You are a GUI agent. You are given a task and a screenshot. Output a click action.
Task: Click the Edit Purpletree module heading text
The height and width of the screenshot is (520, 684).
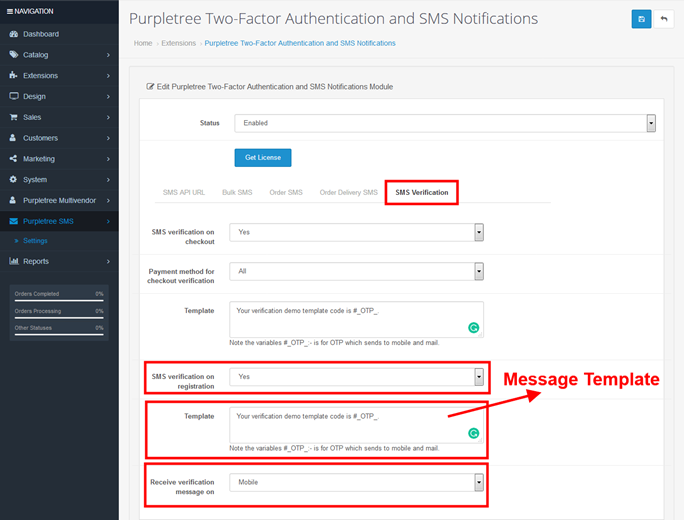click(275, 87)
